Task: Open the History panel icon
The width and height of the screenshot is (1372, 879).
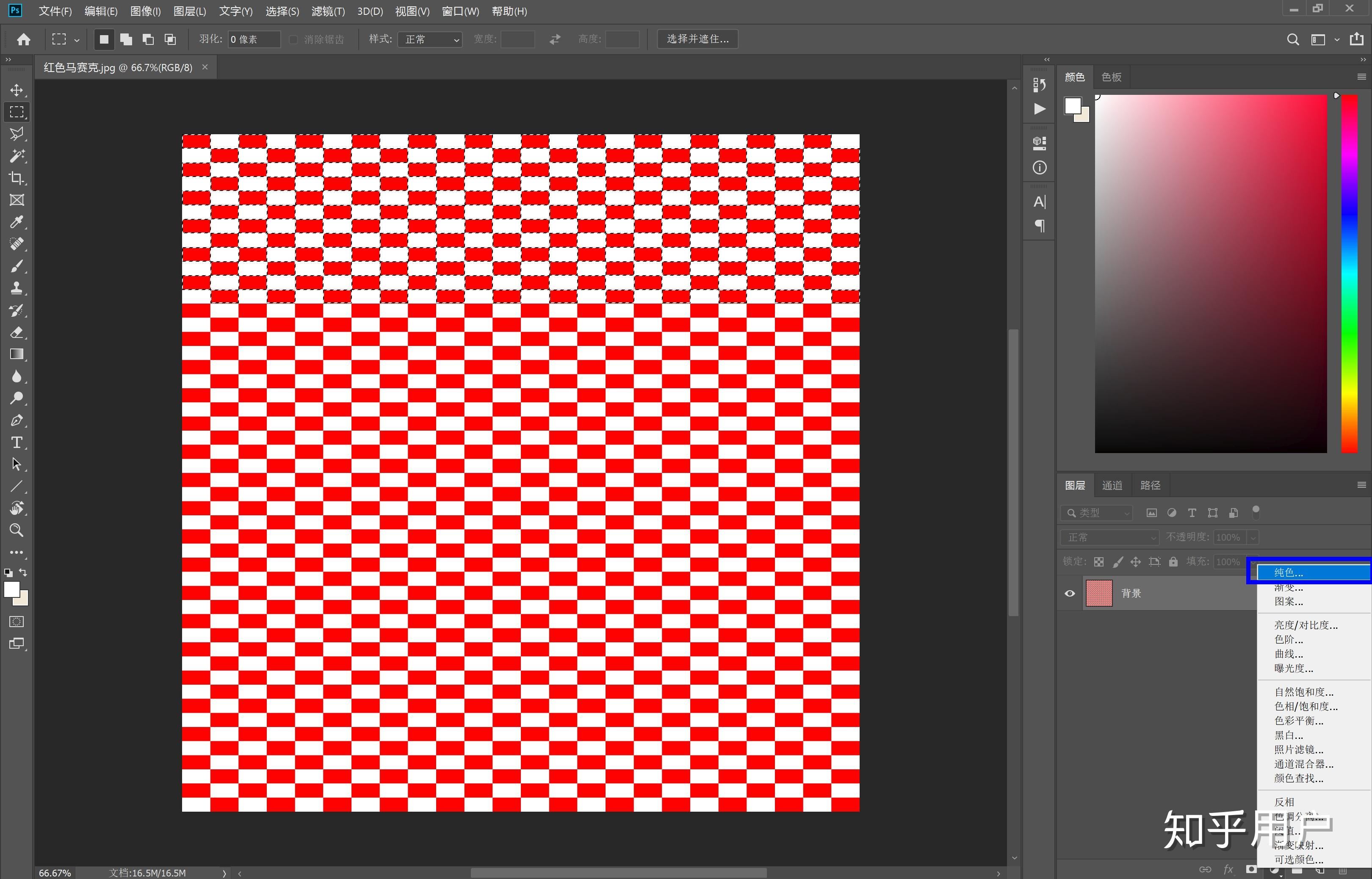Action: click(x=1039, y=85)
